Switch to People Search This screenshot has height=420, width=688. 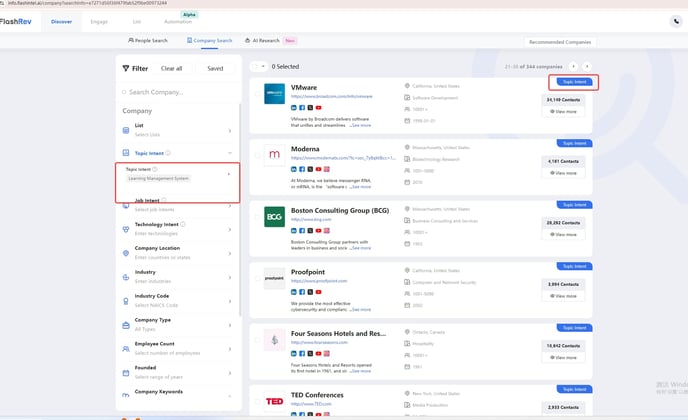[x=148, y=40]
